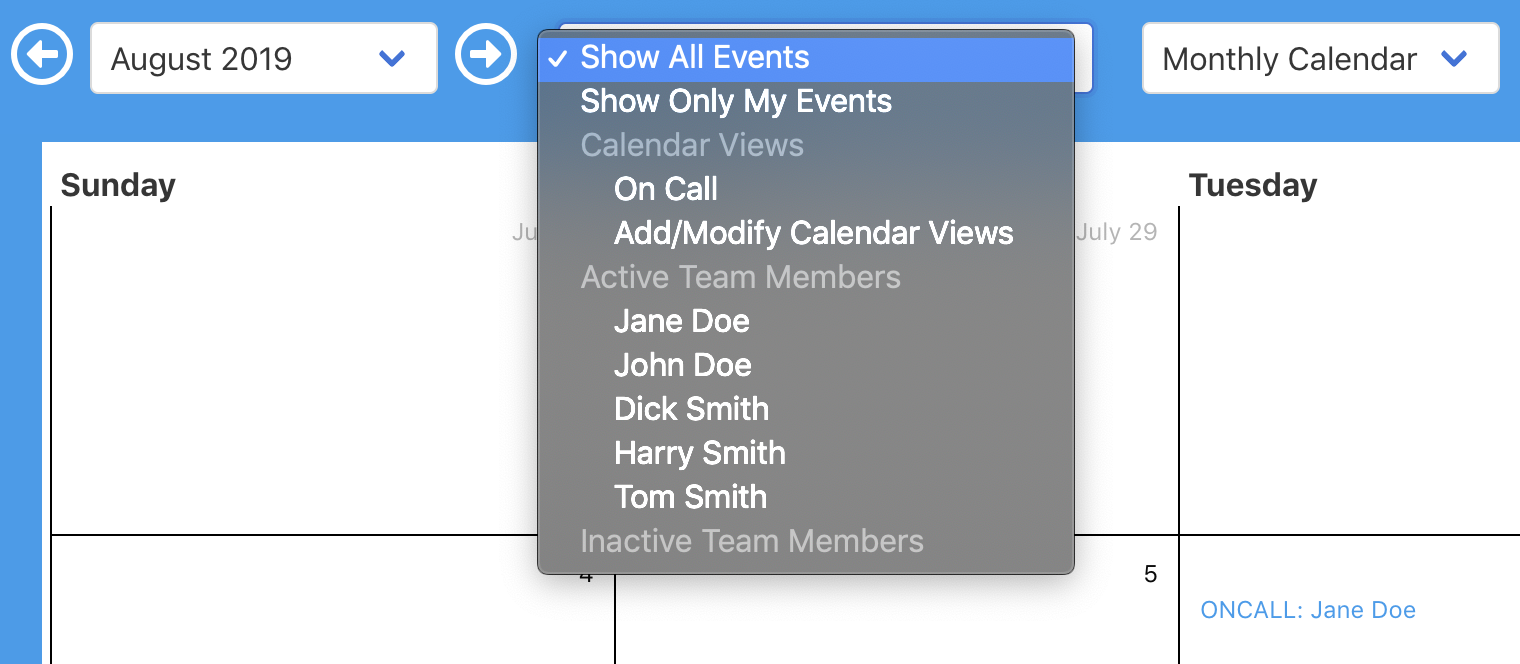The image size is (1520, 664).
Task: Open the August 2019 month dropdown
Action: tap(263, 59)
